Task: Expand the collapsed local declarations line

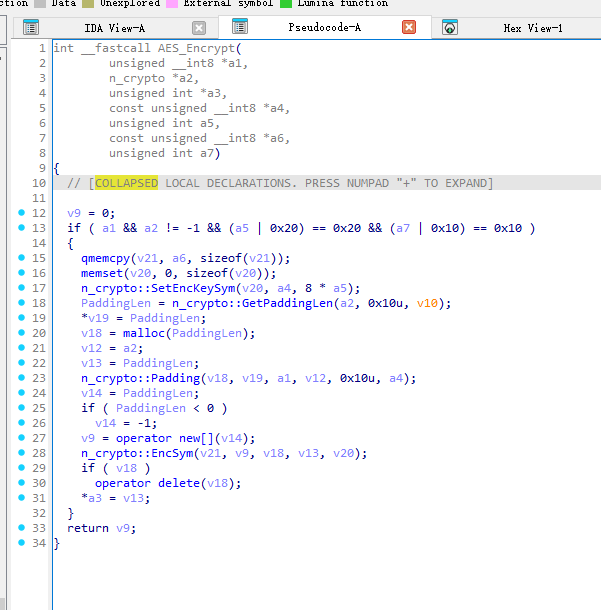Action: tap(280, 183)
